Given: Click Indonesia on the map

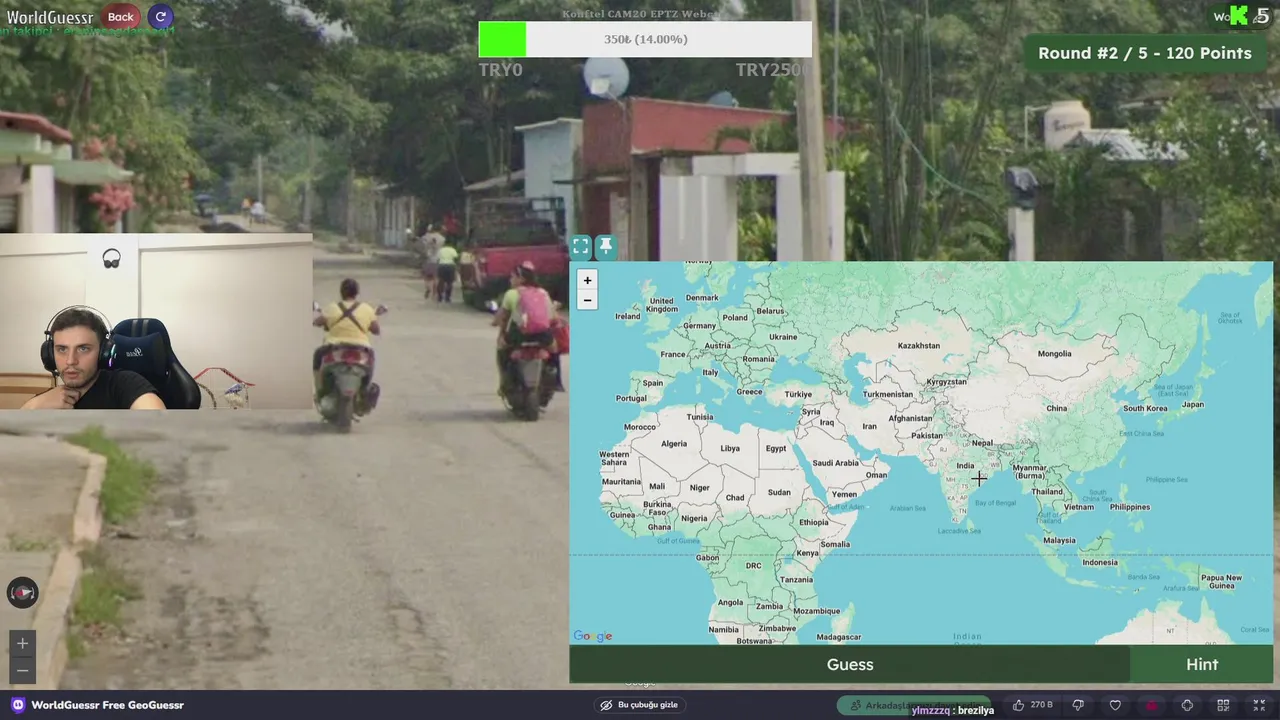Looking at the screenshot, I should [x=1100, y=562].
